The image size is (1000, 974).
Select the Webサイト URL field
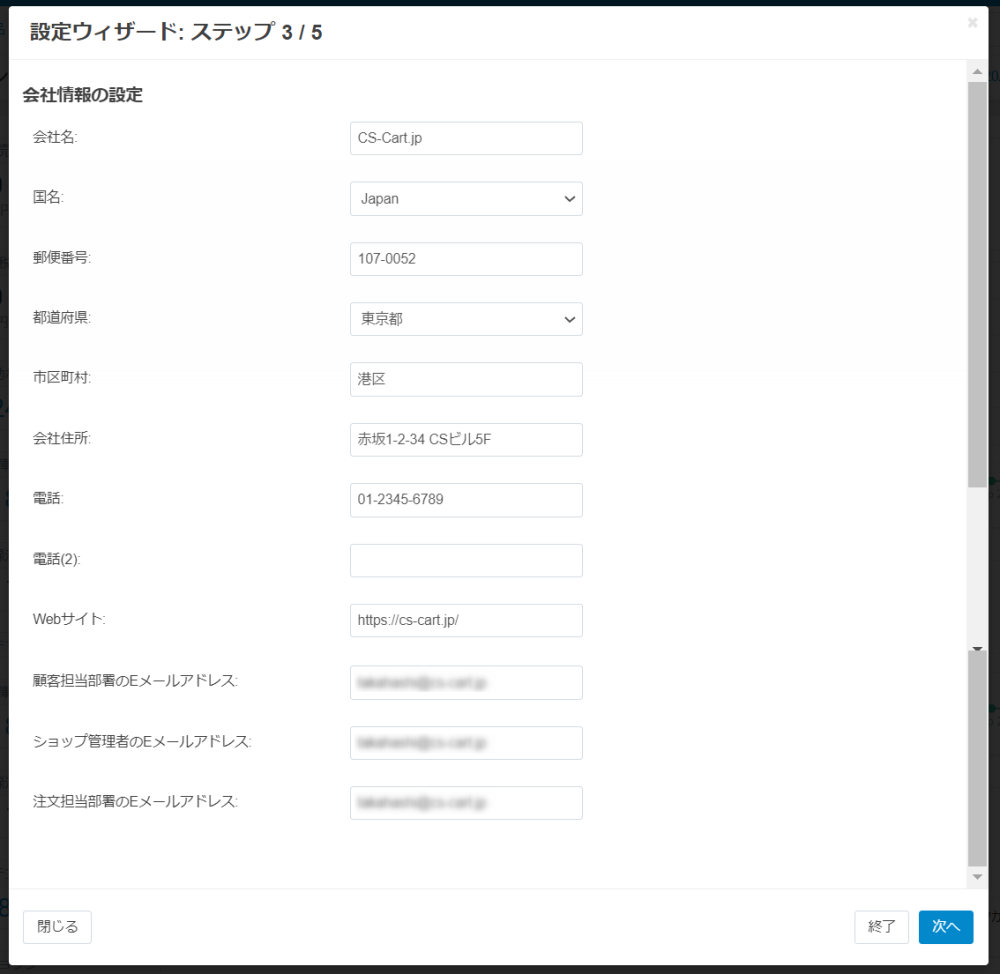[466, 621]
